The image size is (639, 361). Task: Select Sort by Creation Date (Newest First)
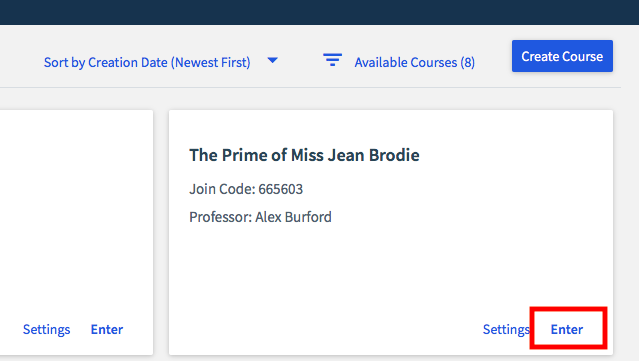click(147, 62)
